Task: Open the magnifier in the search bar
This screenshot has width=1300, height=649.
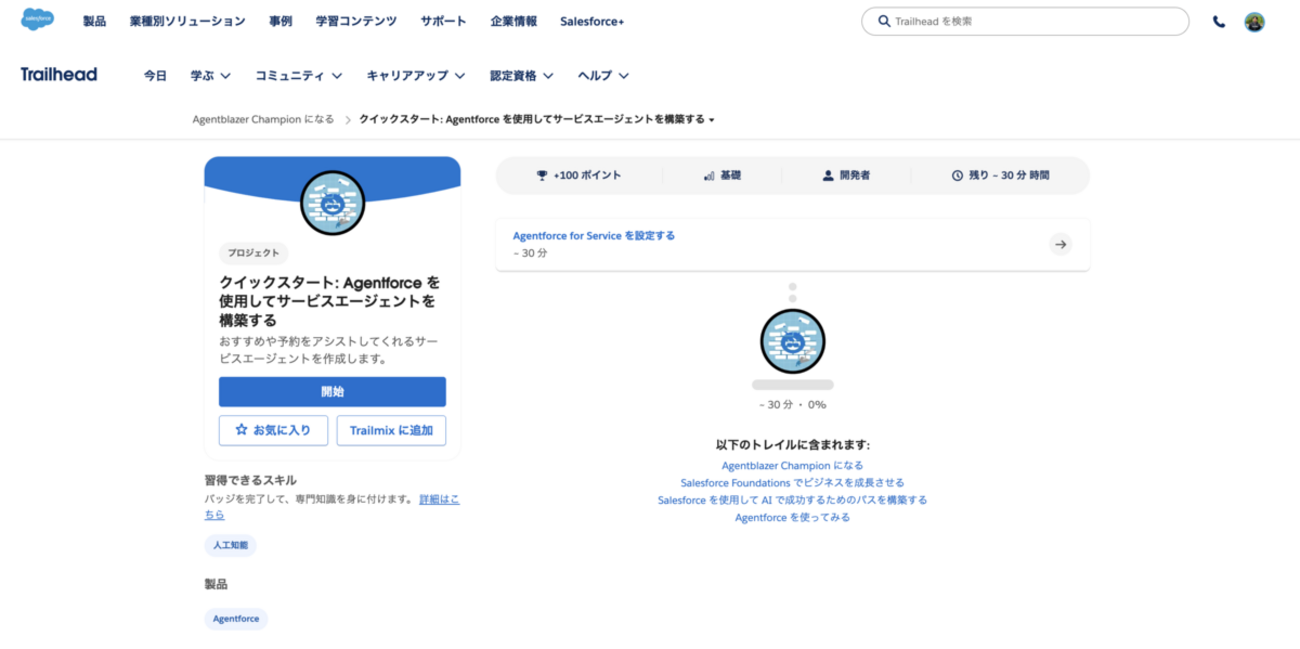Action: pyautogui.click(x=883, y=20)
